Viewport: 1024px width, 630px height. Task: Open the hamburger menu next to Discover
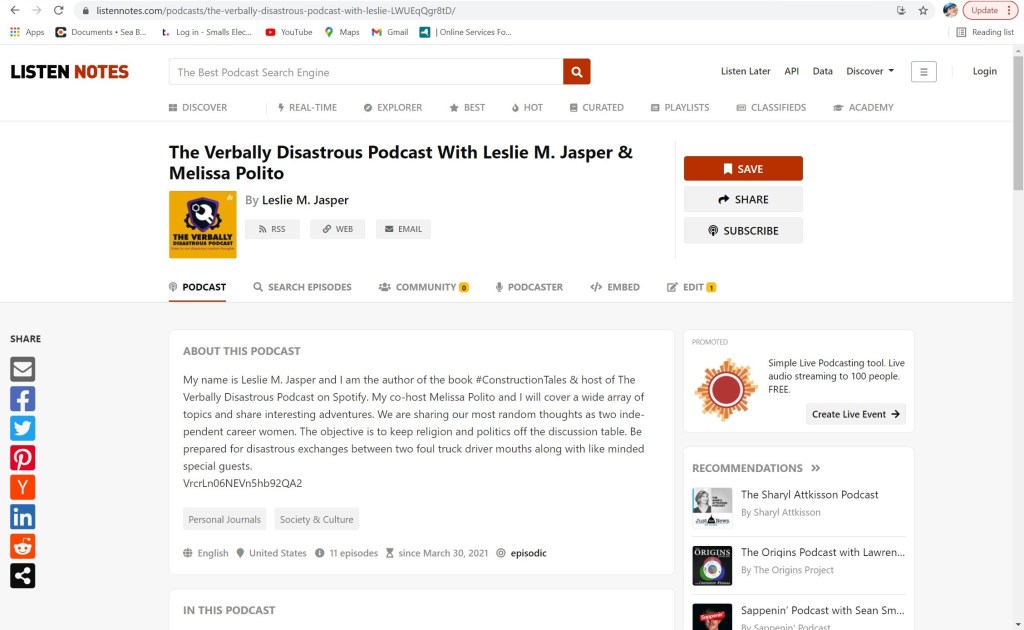click(923, 72)
